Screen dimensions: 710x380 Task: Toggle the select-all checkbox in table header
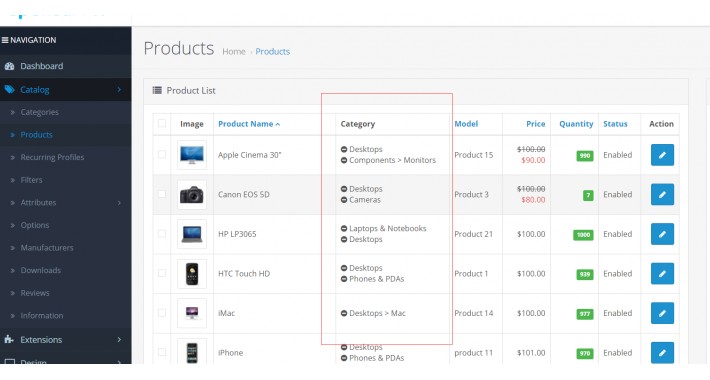[162, 123]
